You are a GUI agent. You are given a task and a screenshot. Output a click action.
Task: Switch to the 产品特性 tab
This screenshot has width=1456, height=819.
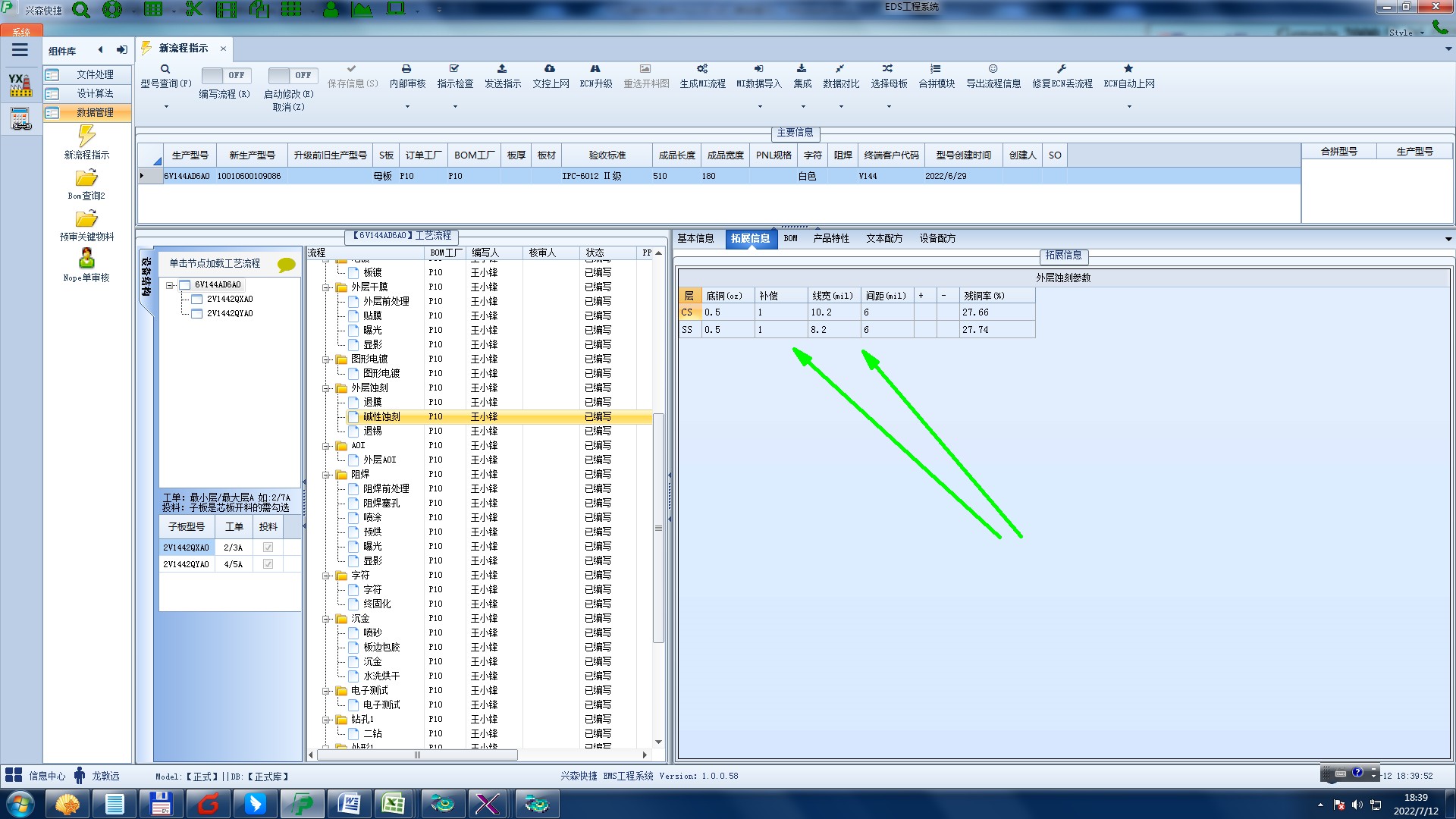click(831, 238)
